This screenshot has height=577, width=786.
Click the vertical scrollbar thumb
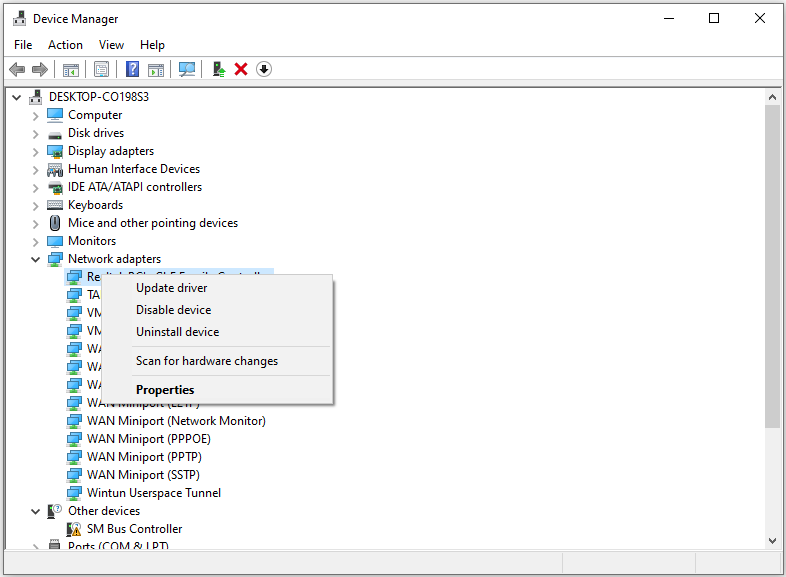772,266
